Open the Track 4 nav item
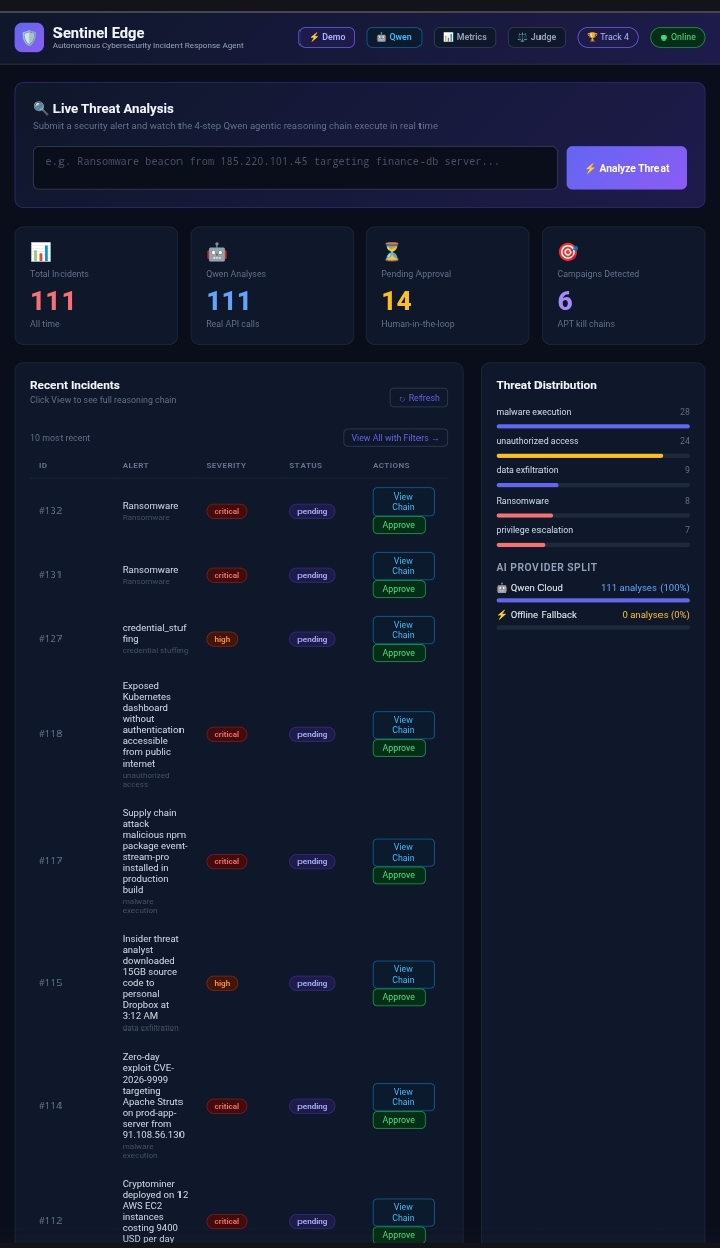The image size is (720, 1248). 608,37
